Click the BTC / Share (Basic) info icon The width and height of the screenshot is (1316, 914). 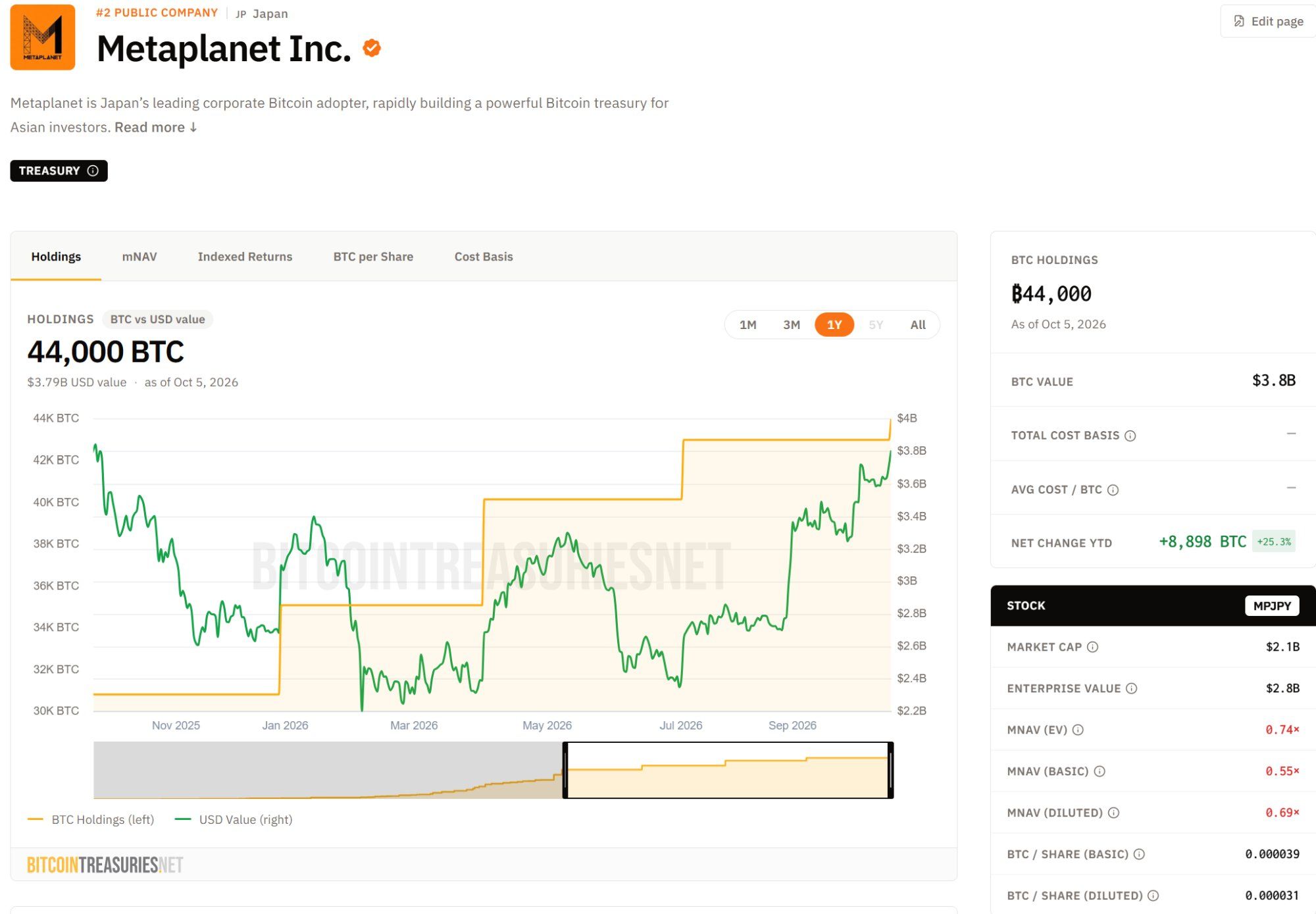[x=1139, y=854]
